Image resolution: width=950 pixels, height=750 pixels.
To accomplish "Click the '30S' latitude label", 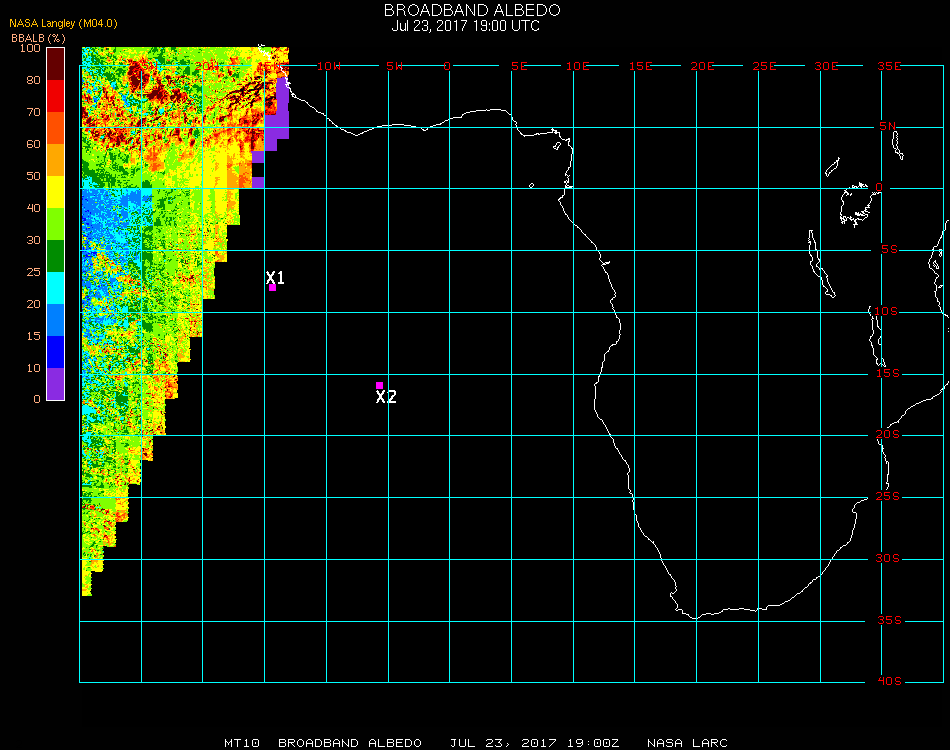I will [888, 559].
